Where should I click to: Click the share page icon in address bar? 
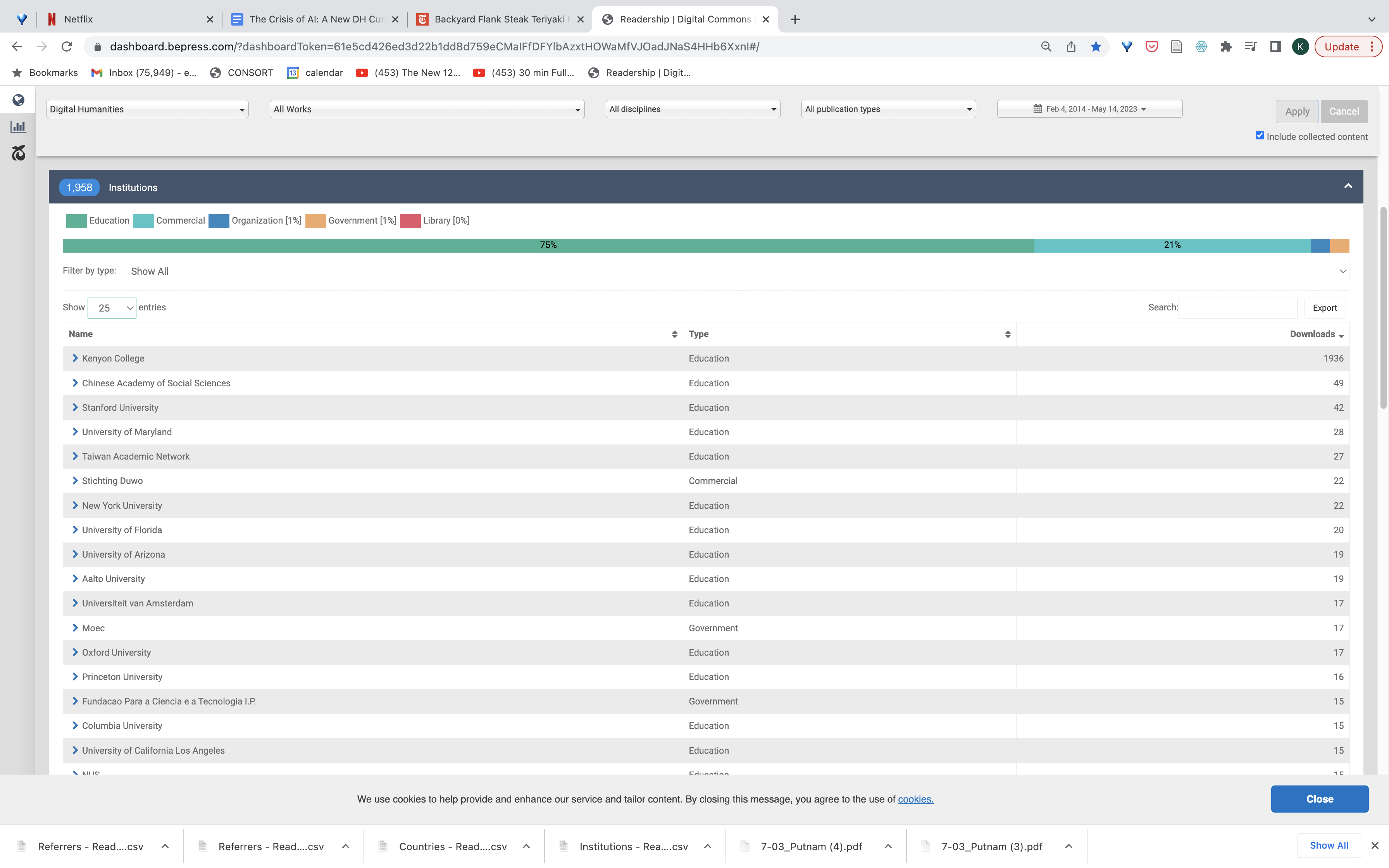(1071, 46)
